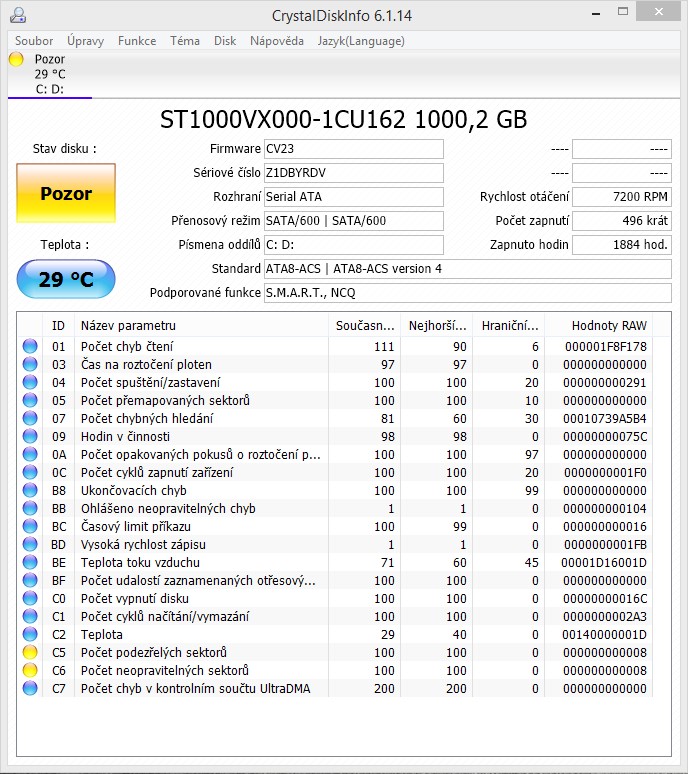Screen dimensions: 688x774
Task: Click blue status icon for Hodin v činnosti
Action: [x=30, y=437]
